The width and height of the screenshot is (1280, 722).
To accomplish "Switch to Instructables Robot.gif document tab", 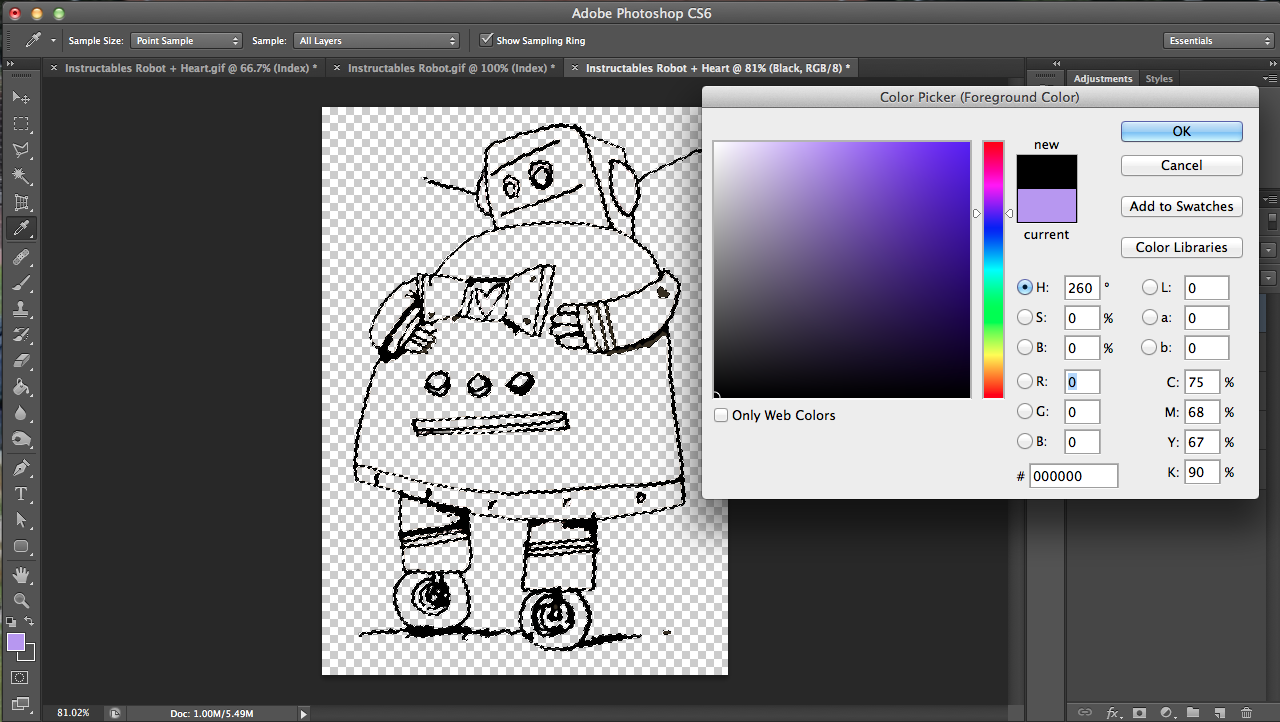I will click(x=451, y=68).
